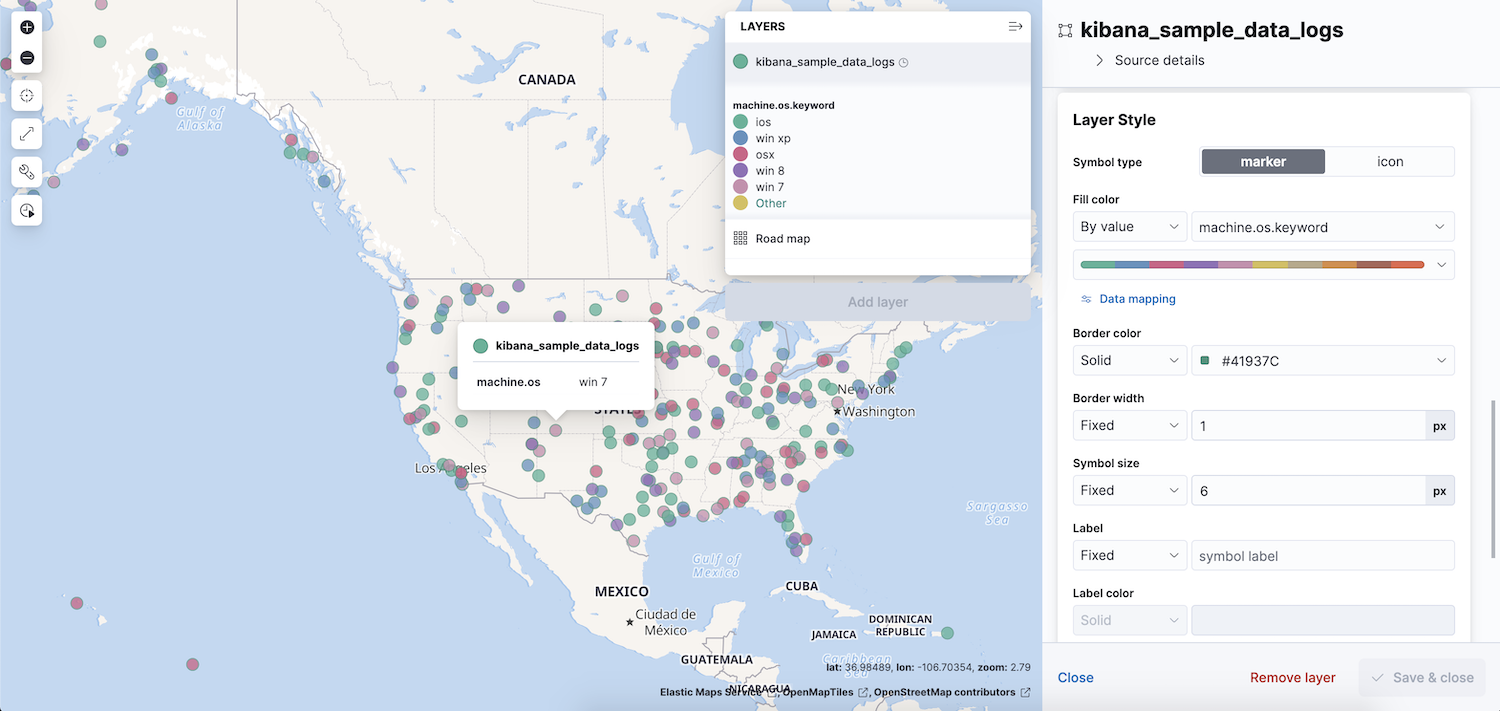Viewport: 1500px width, 711px height.
Task: Click the Symbol size value field
Action: click(1306, 490)
